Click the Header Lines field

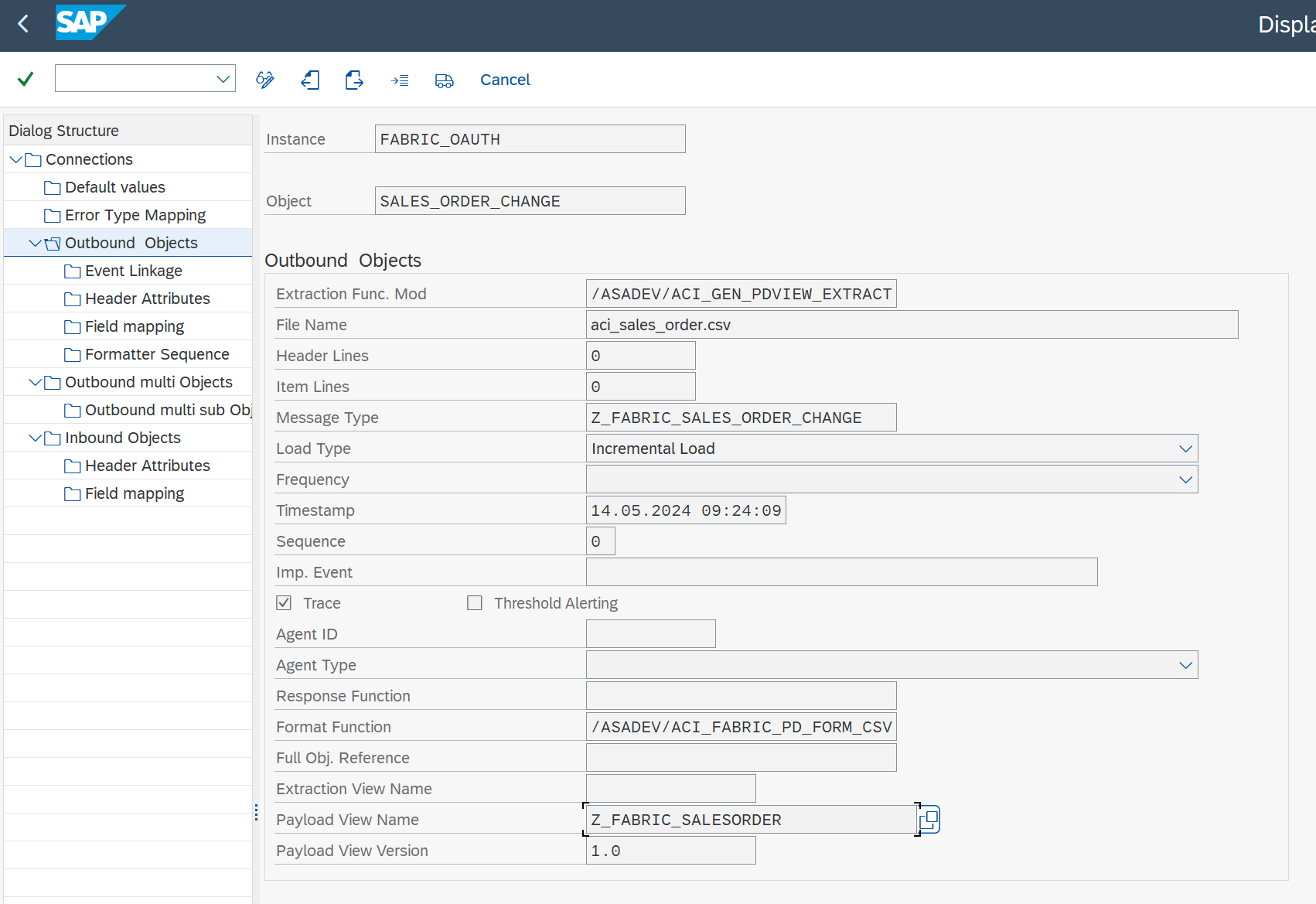click(x=641, y=356)
